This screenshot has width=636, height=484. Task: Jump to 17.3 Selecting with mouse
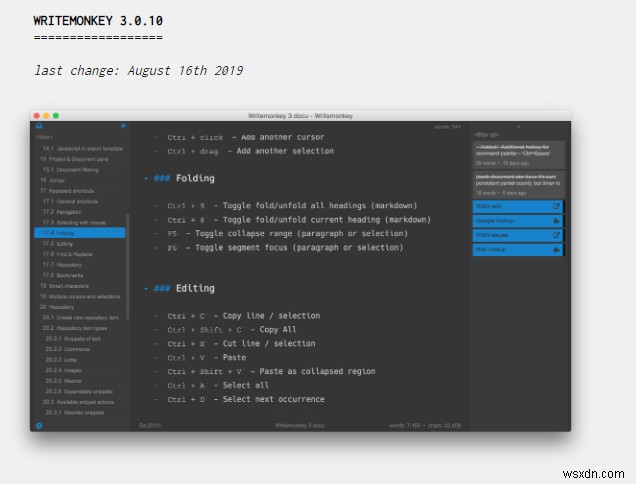pos(74,222)
